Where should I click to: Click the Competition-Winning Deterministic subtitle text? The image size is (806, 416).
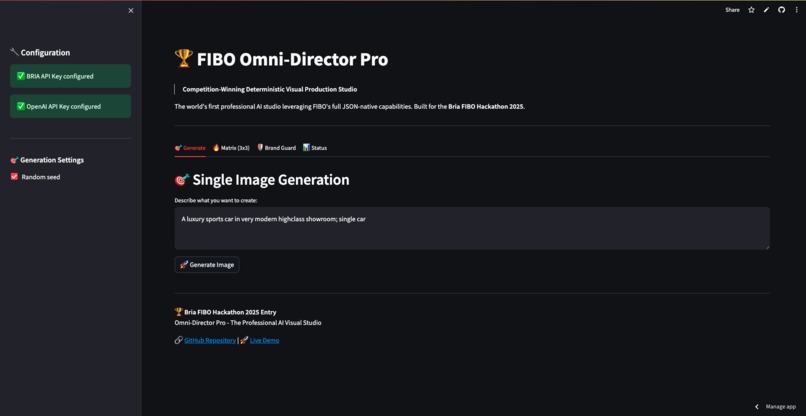269,89
